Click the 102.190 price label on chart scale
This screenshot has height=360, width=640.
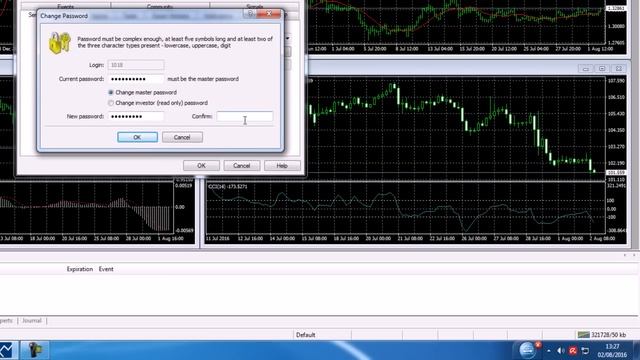[616, 163]
